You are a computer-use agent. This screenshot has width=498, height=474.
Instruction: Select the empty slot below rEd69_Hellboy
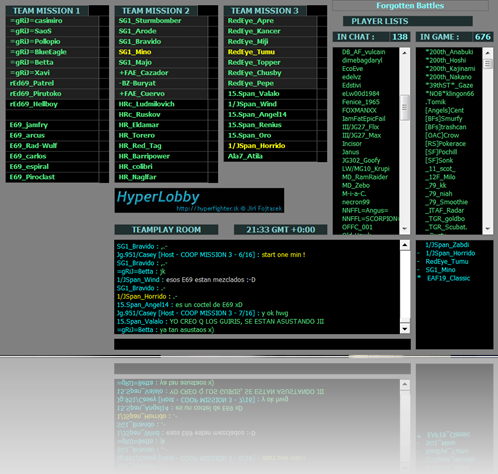pyautogui.click(x=52, y=115)
